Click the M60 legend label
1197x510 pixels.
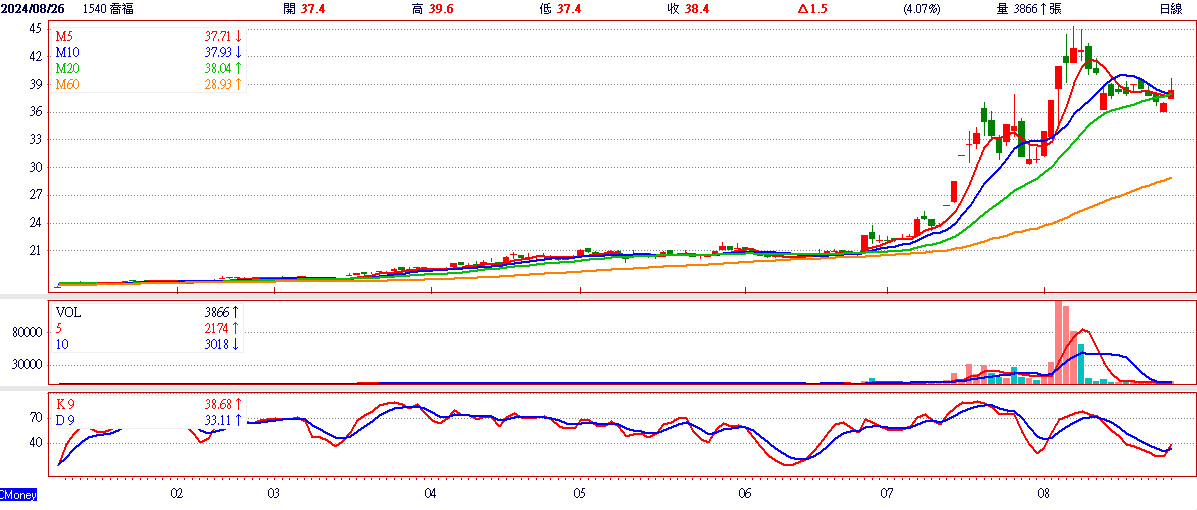coord(67,85)
